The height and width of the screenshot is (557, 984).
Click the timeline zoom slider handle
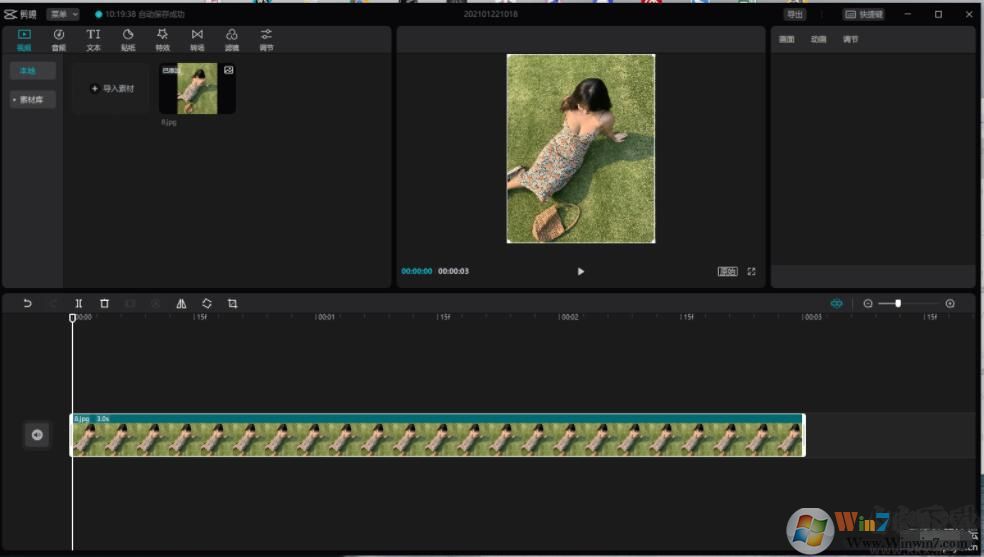coord(898,303)
